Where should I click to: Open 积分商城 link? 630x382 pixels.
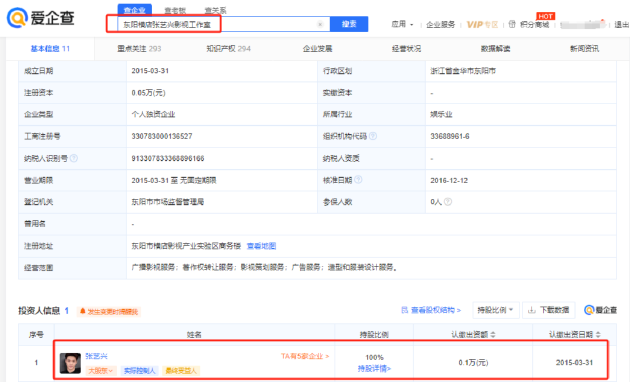click(534, 25)
